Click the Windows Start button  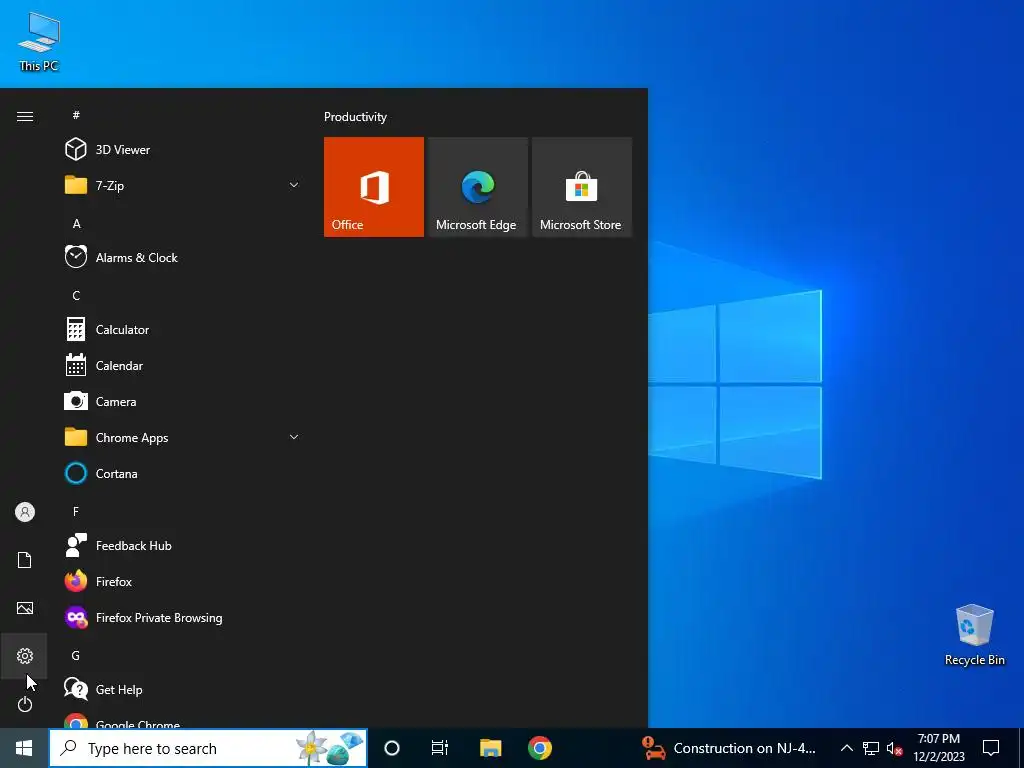[x=24, y=748]
